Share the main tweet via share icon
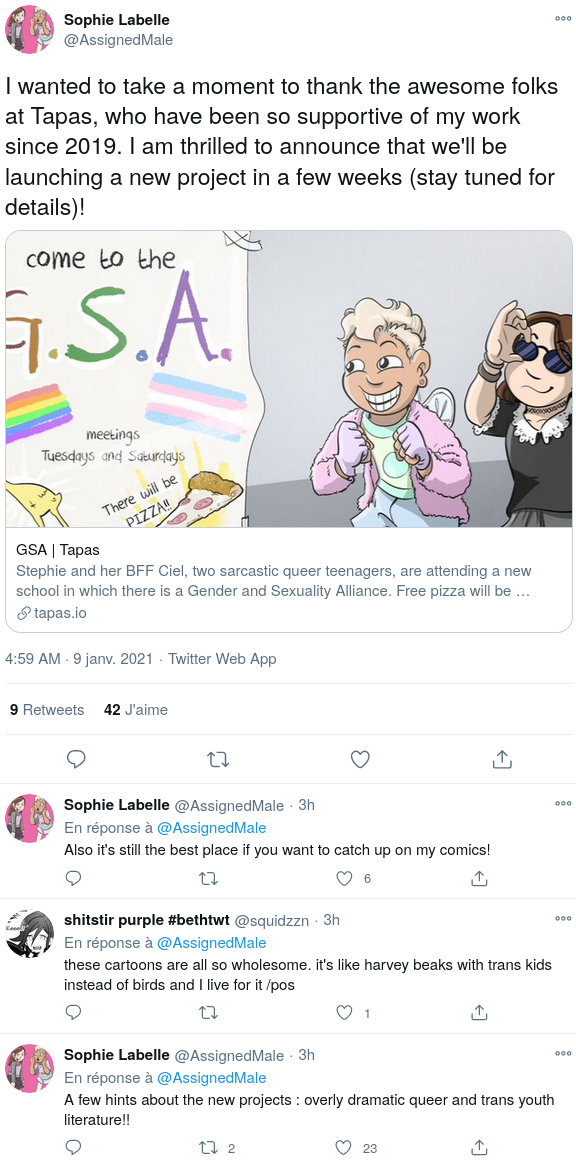The image size is (576, 1164). 502,759
